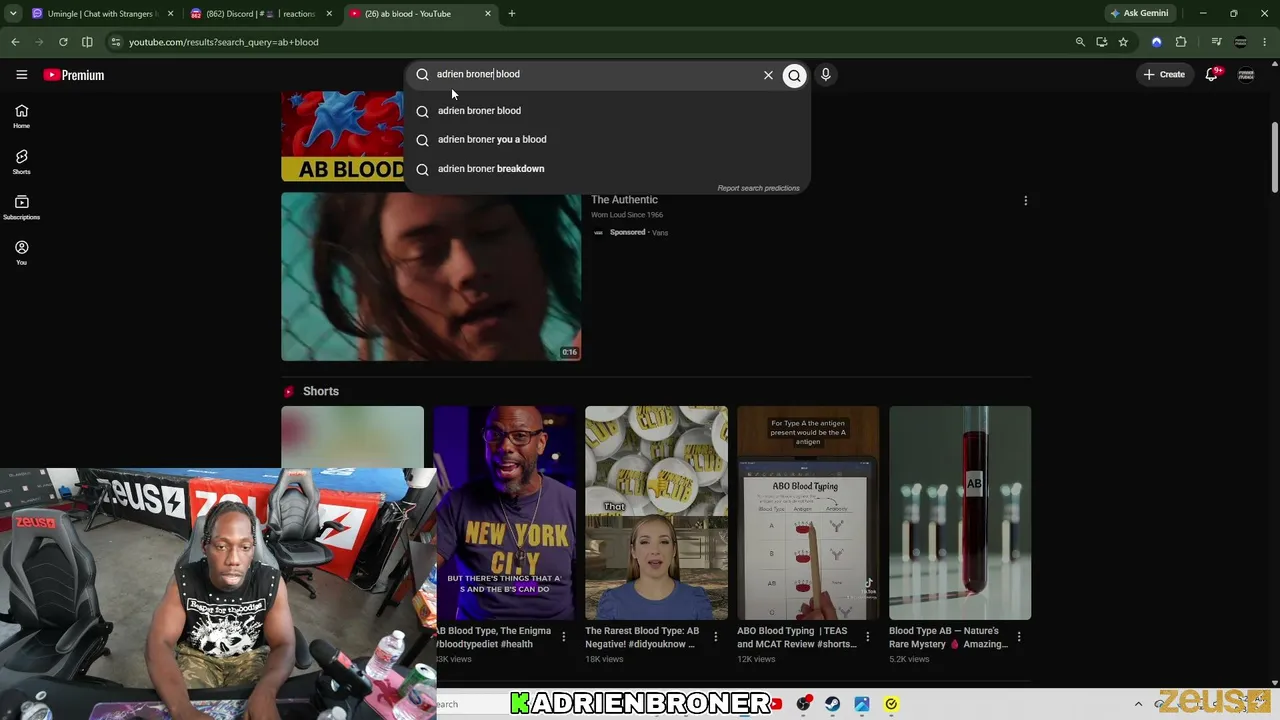Open the media control playlist icon
This screenshot has width=1280, height=720.
[x=1216, y=42]
